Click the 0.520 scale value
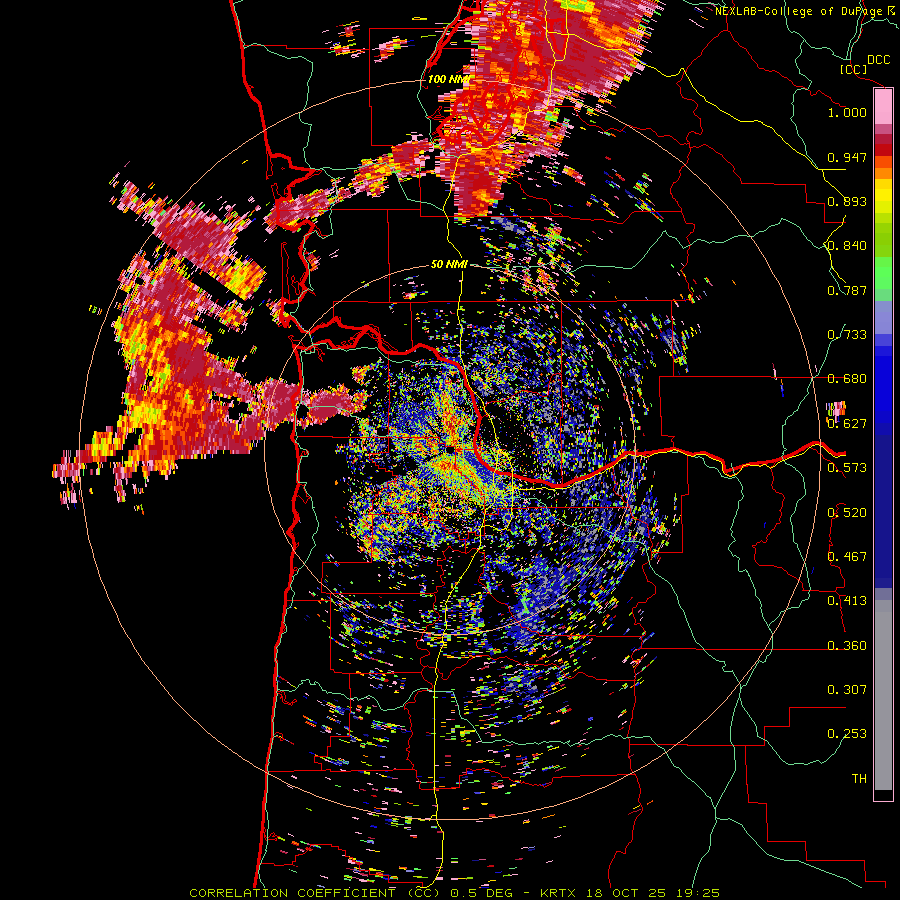Image resolution: width=900 pixels, height=900 pixels. point(847,513)
